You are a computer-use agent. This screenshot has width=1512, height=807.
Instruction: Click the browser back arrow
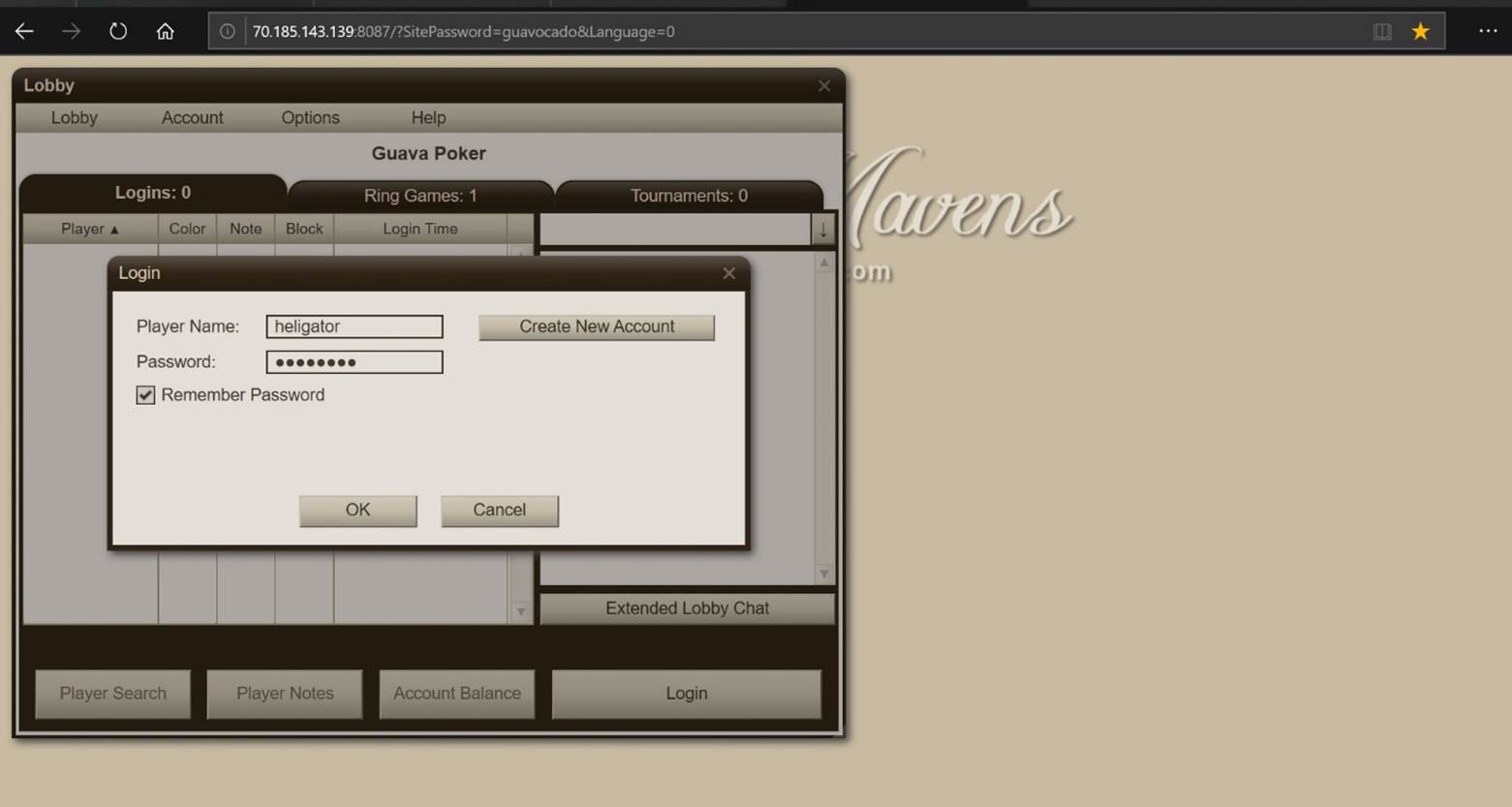tap(23, 30)
